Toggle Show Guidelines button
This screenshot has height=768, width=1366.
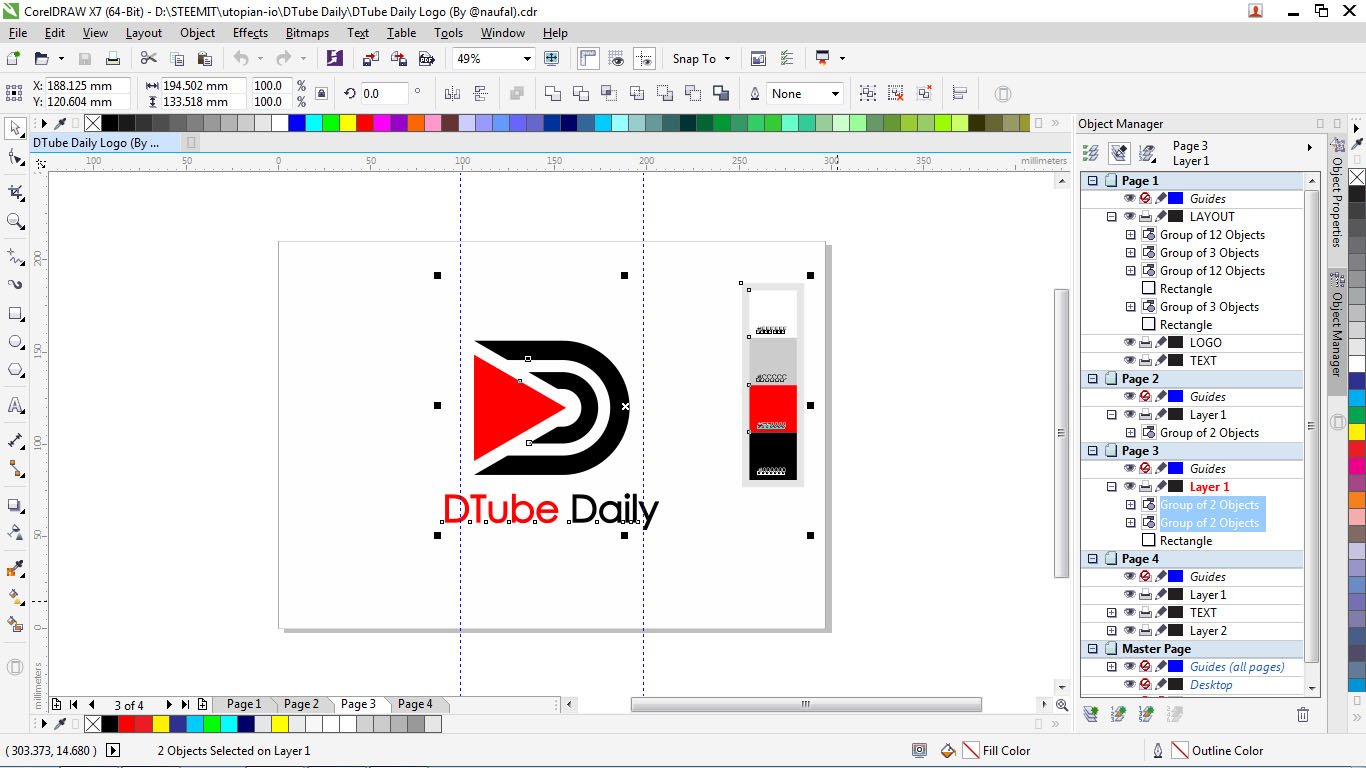645,59
